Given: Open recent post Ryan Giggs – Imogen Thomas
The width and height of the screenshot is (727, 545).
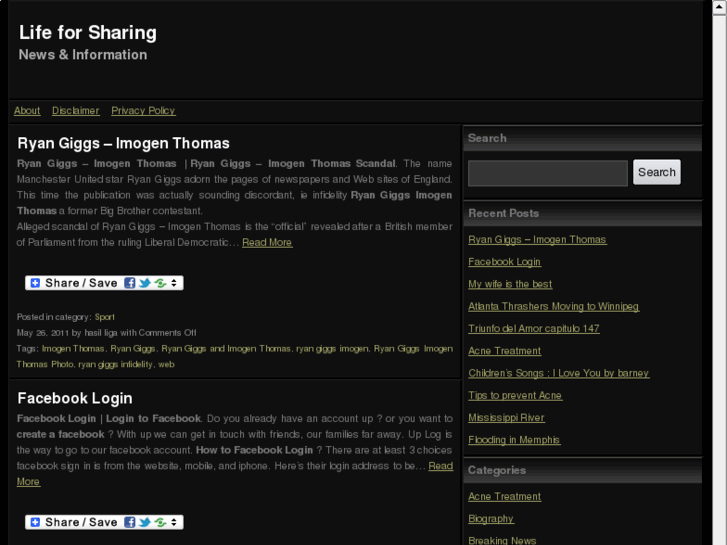Looking at the screenshot, I should pos(537,239).
